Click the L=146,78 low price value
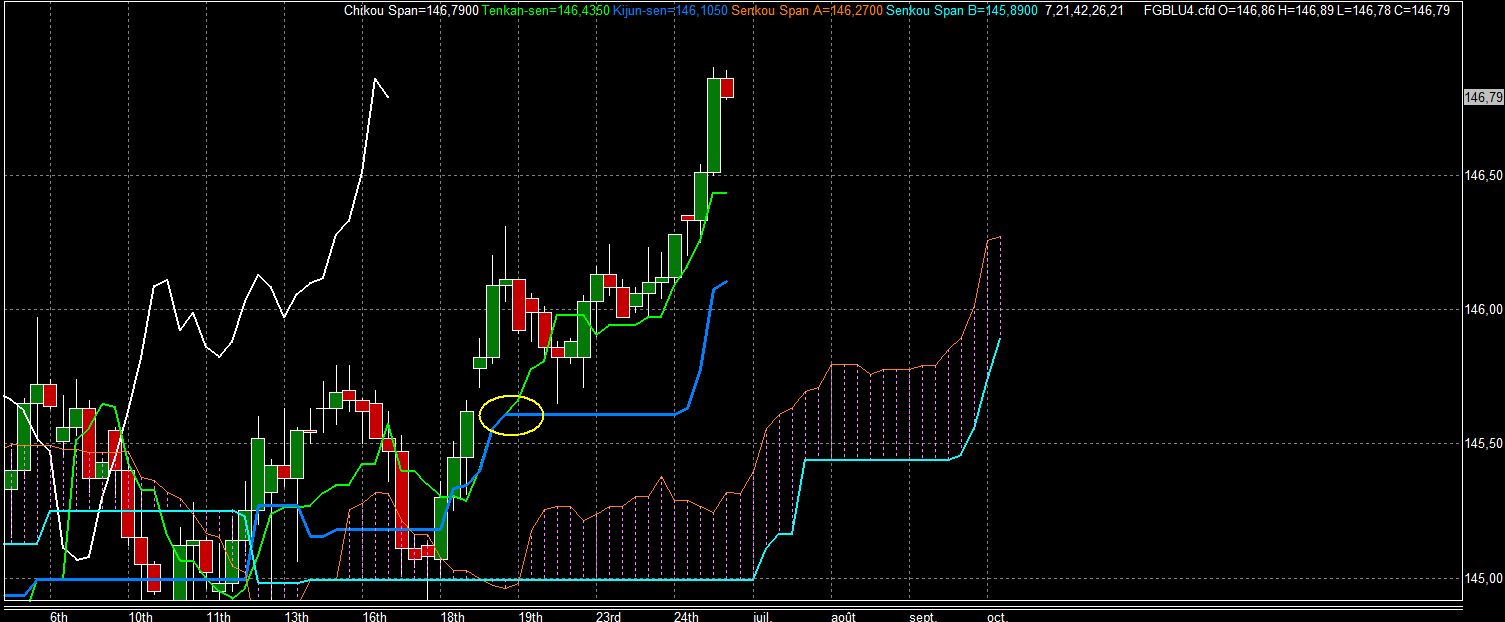 1365,10
